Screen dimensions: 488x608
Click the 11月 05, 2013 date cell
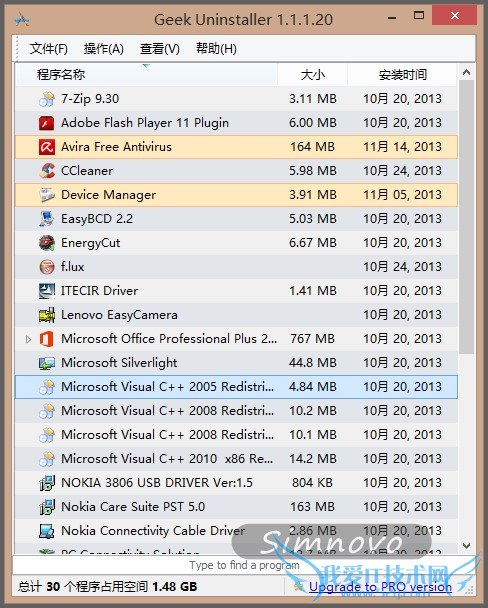[x=402, y=195]
